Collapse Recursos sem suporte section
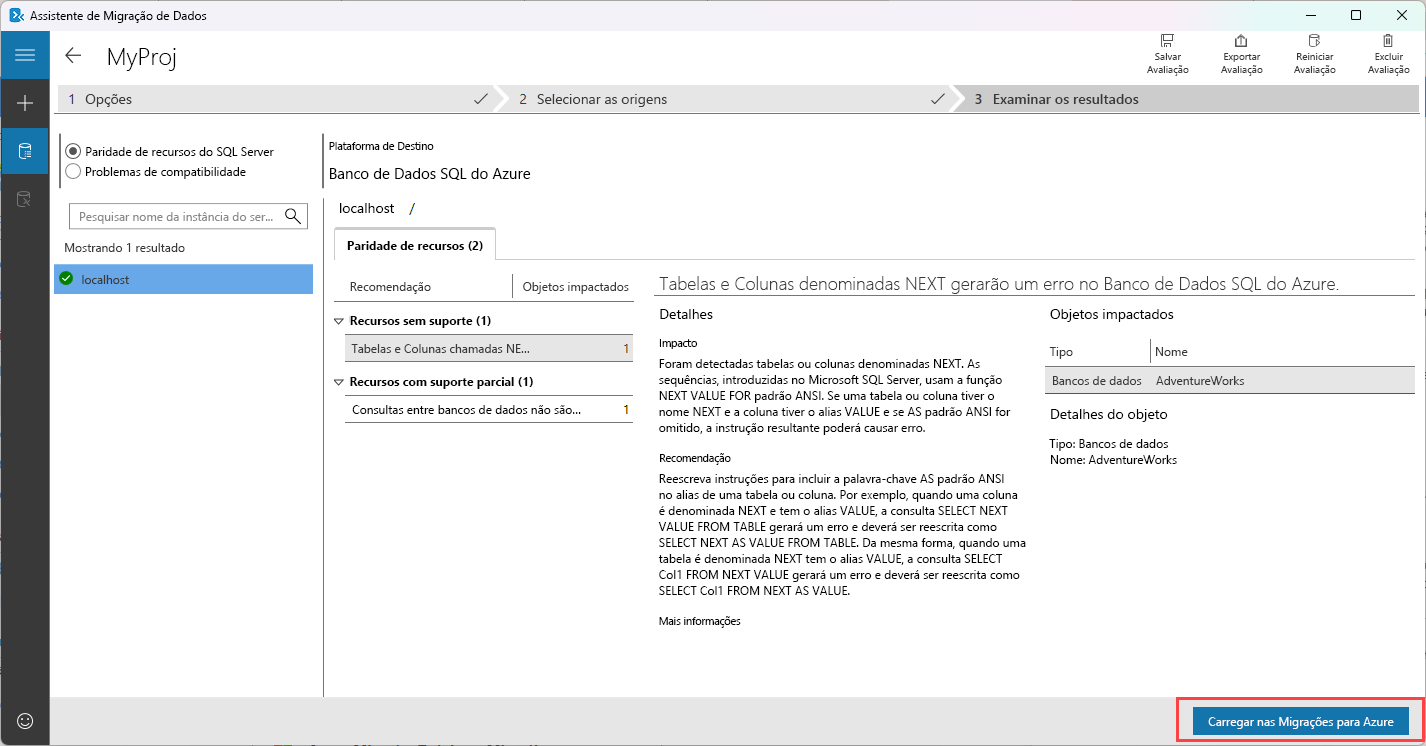This screenshot has height=746, width=1426. coord(339,320)
